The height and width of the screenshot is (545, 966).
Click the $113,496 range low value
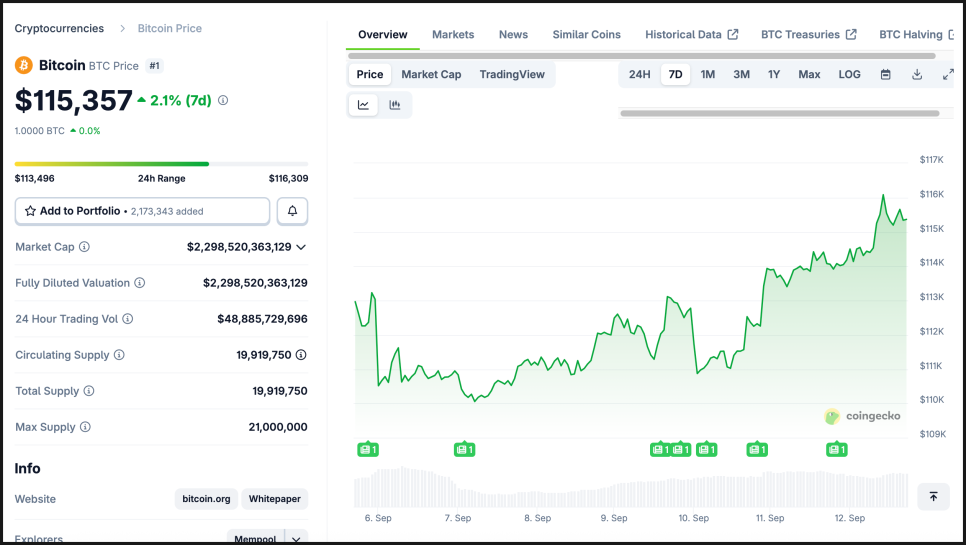[34, 179]
